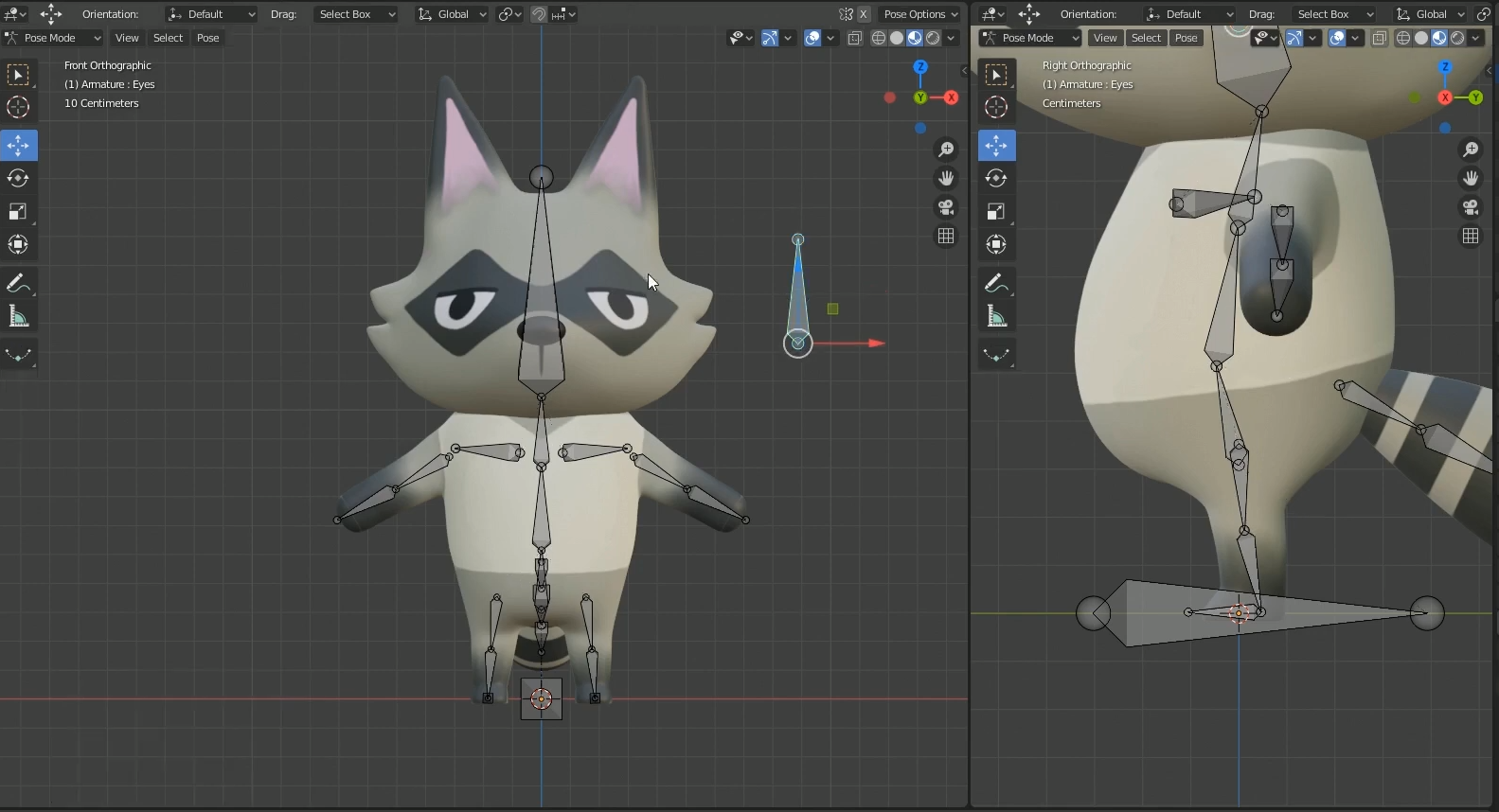Toggle show gizmo button in right viewport
Image resolution: width=1499 pixels, height=812 pixels.
click(x=1294, y=38)
